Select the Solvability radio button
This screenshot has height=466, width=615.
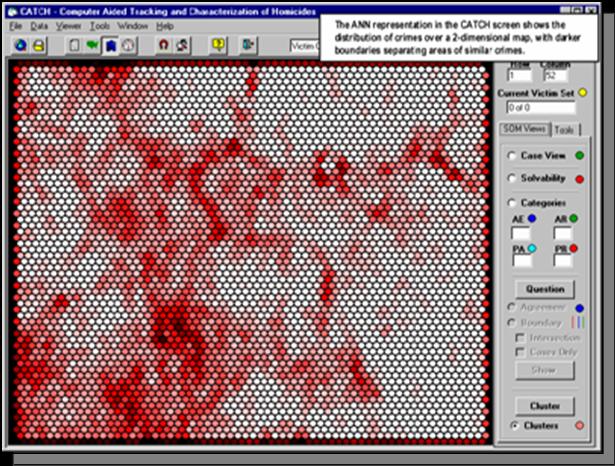(x=512, y=179)
